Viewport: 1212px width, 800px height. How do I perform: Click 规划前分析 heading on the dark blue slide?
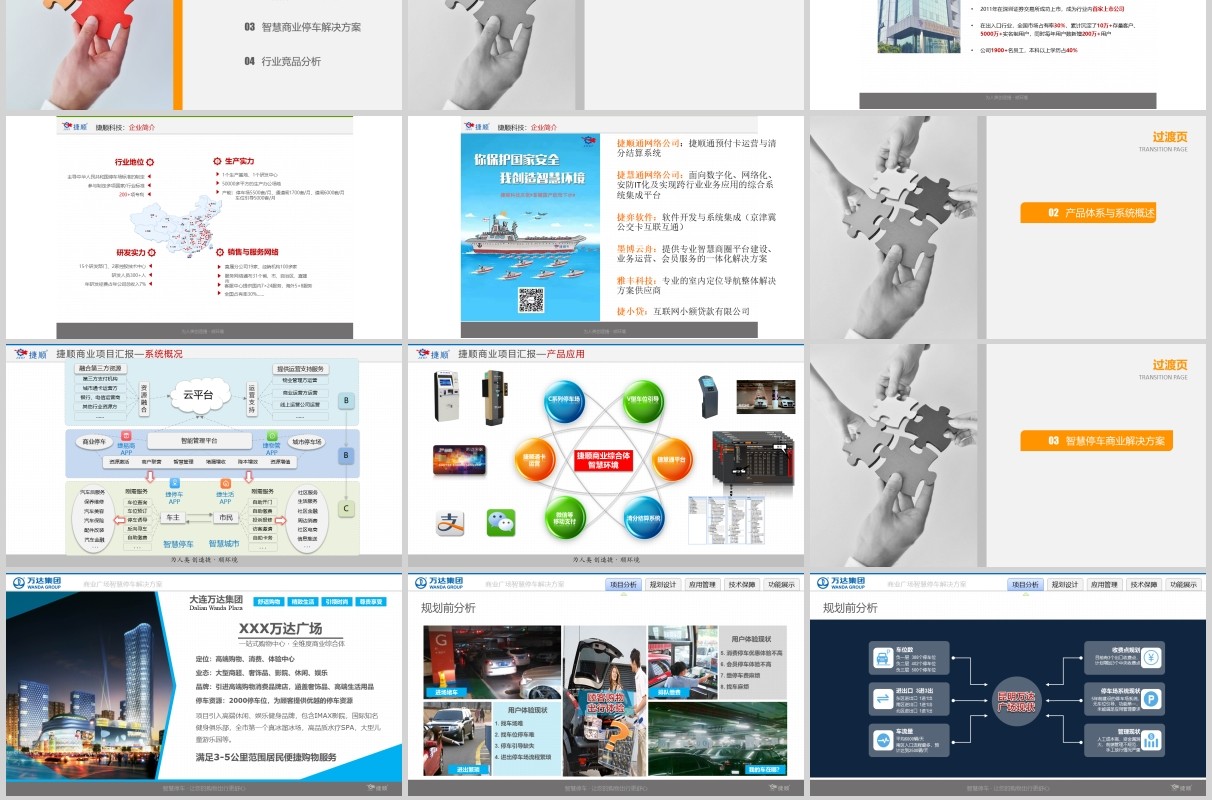(850, 607)
